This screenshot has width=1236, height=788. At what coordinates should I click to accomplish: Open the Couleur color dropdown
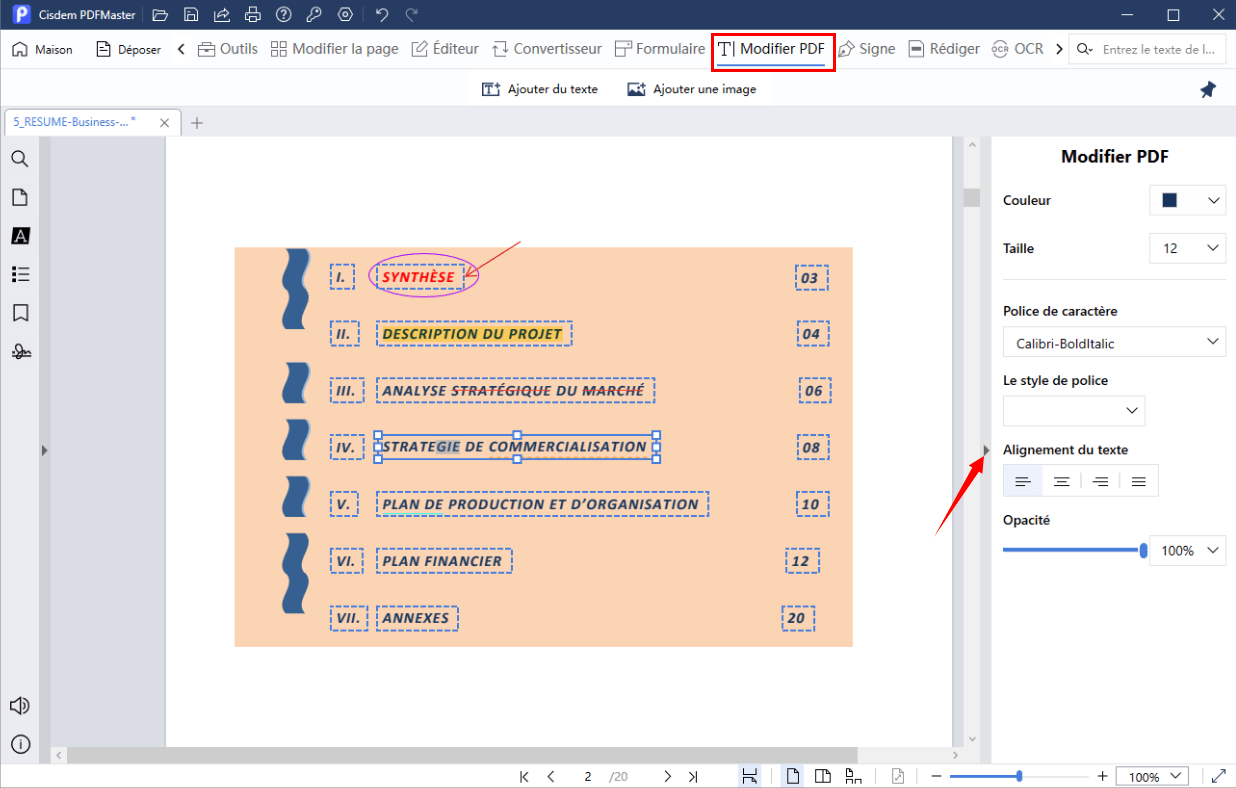point(1188,201)
